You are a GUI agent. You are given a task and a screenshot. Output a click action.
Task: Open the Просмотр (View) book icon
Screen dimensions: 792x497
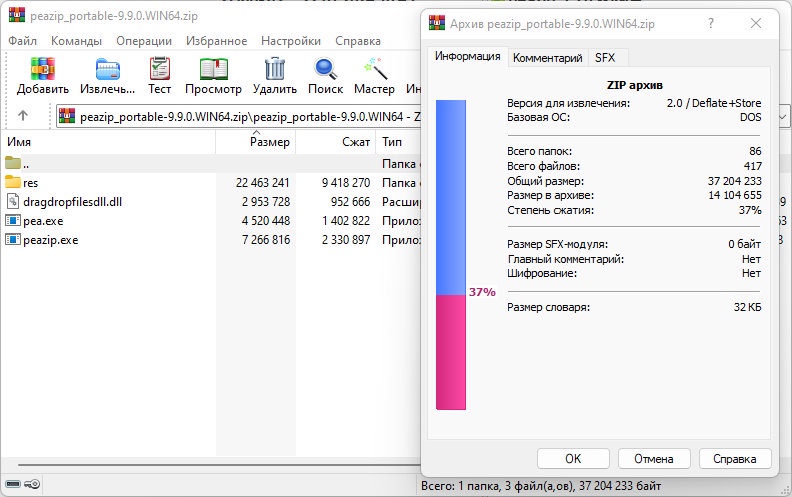[x=213, y=69]
